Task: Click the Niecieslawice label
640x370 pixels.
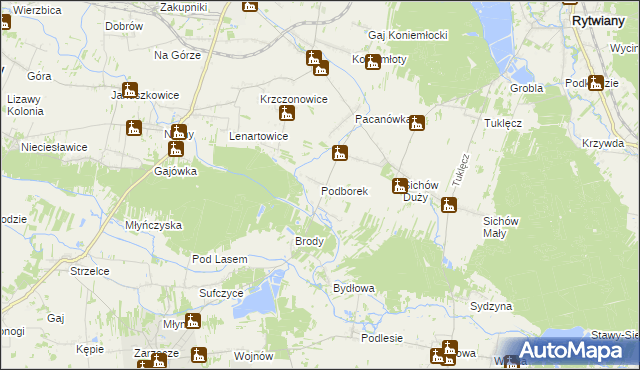Action: pyautogui.click(x=54, y=147)
